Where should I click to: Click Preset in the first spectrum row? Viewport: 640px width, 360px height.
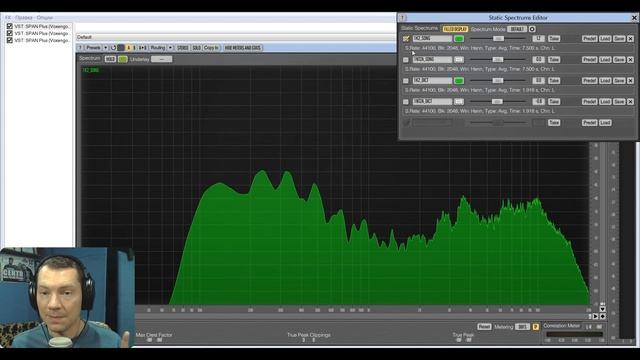tap(589, 38)
